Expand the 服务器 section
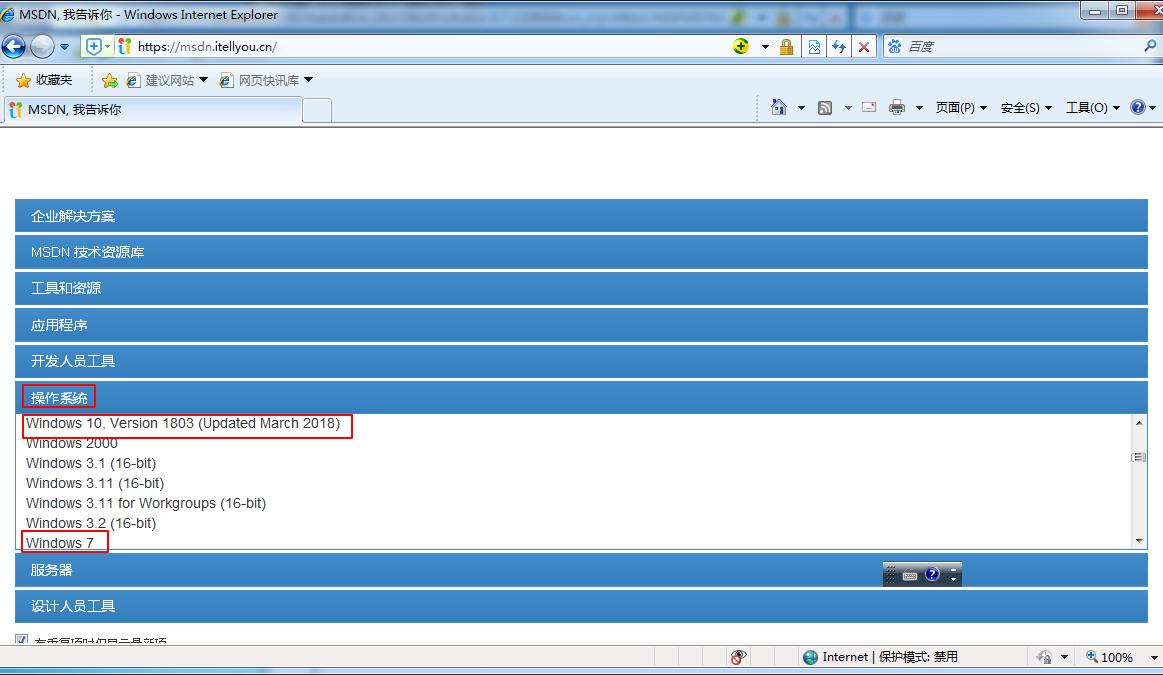1163x675 pixels. 581,570
